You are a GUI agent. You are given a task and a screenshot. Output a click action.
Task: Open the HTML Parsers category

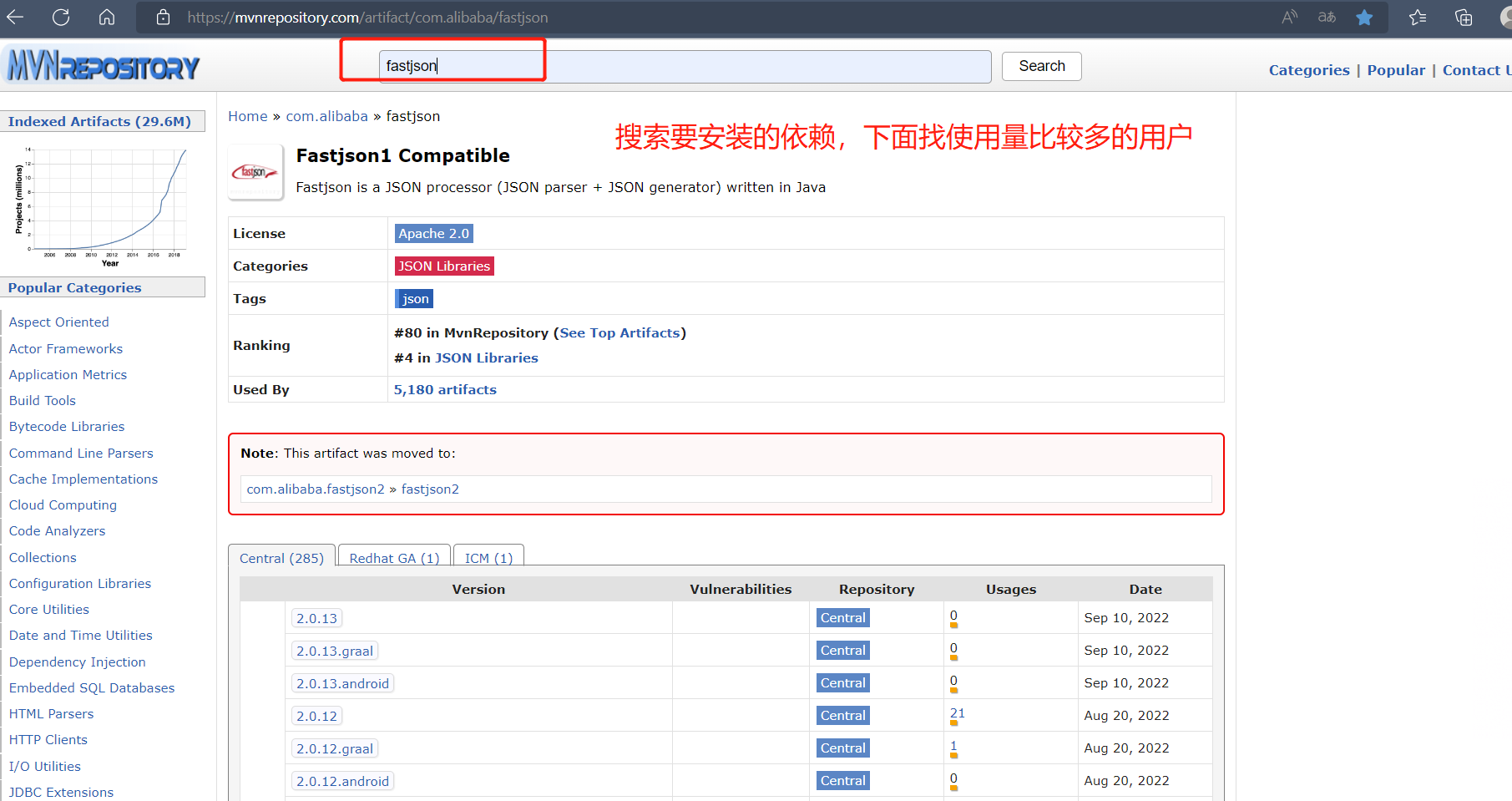click(x=51, y=713)
